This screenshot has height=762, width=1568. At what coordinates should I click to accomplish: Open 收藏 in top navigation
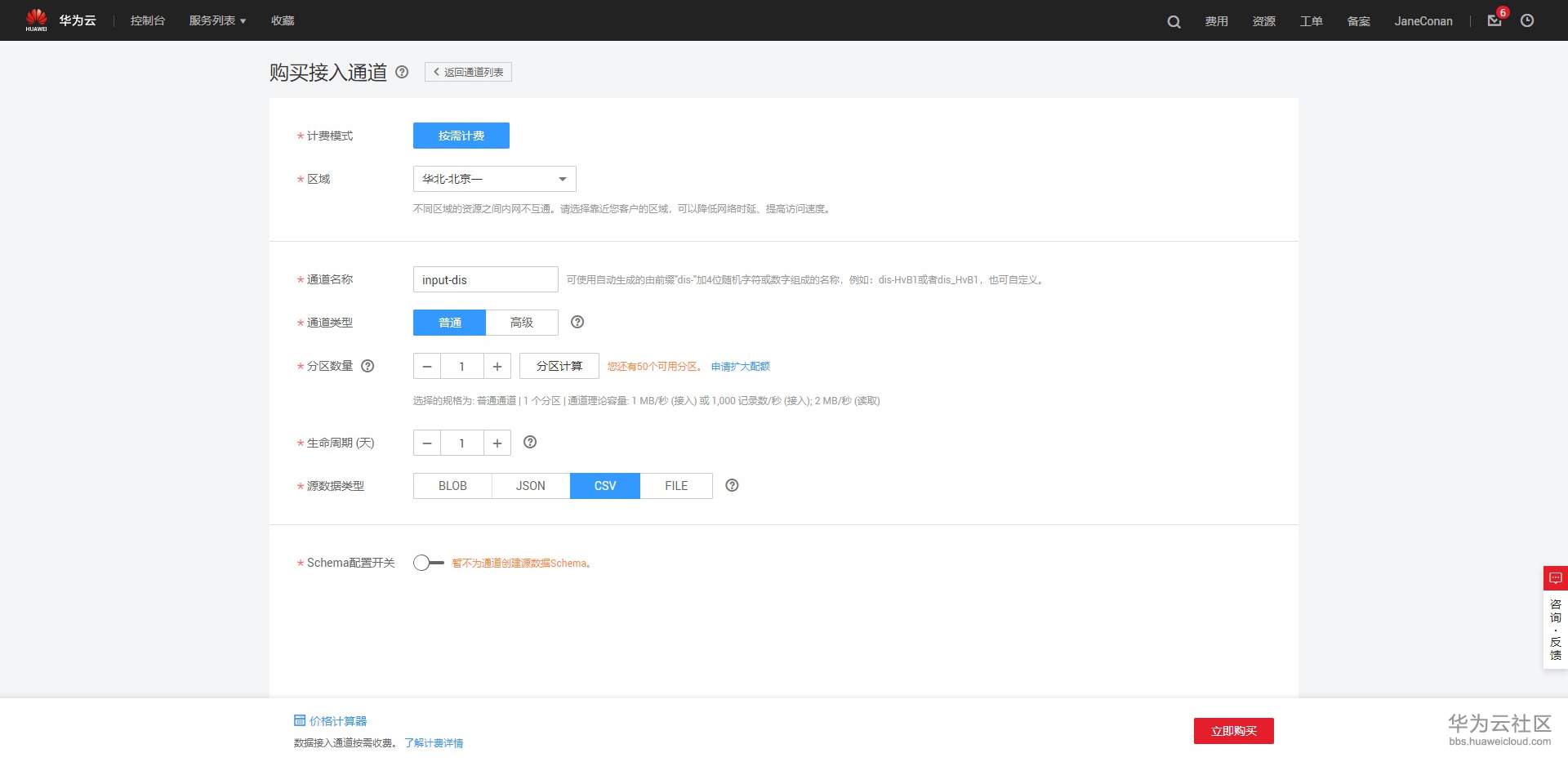coord(283,20)
